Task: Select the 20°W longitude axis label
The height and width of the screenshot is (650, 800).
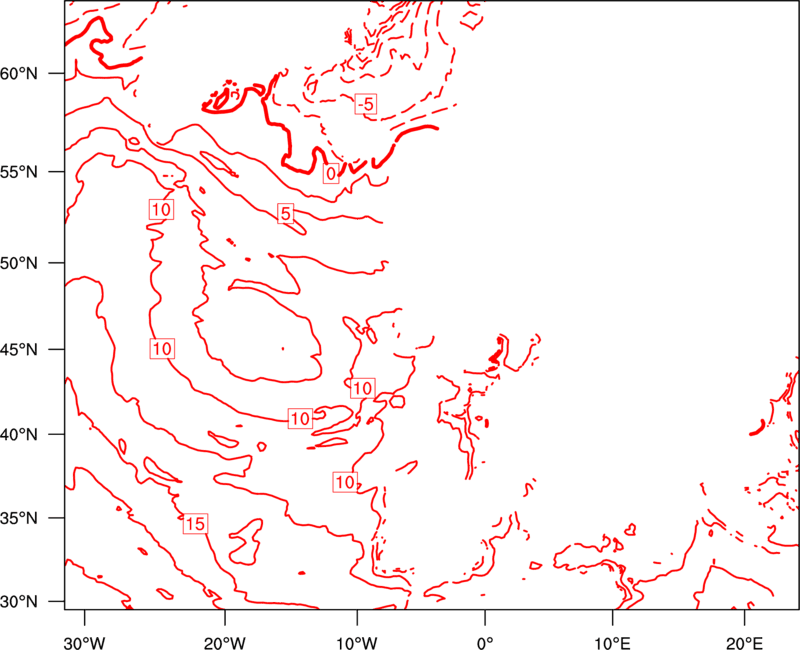Action: coord(226,643)
